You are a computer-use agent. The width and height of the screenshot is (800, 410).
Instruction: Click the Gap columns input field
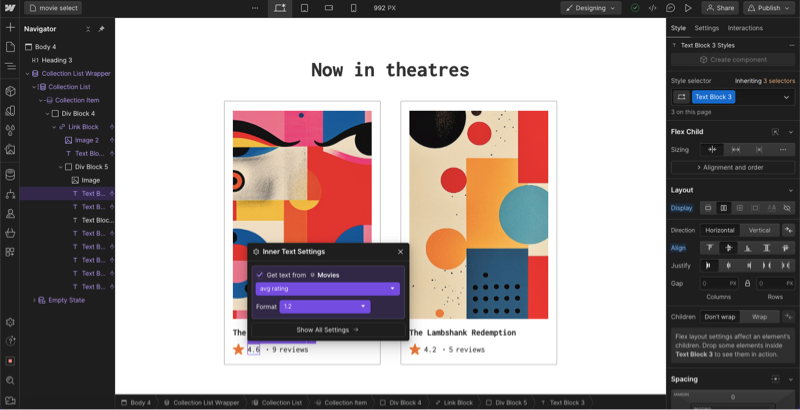point(714,283)
